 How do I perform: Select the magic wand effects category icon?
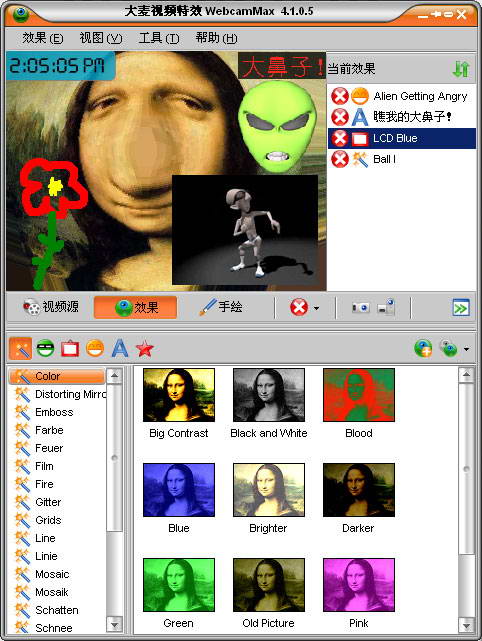[20, 349]
